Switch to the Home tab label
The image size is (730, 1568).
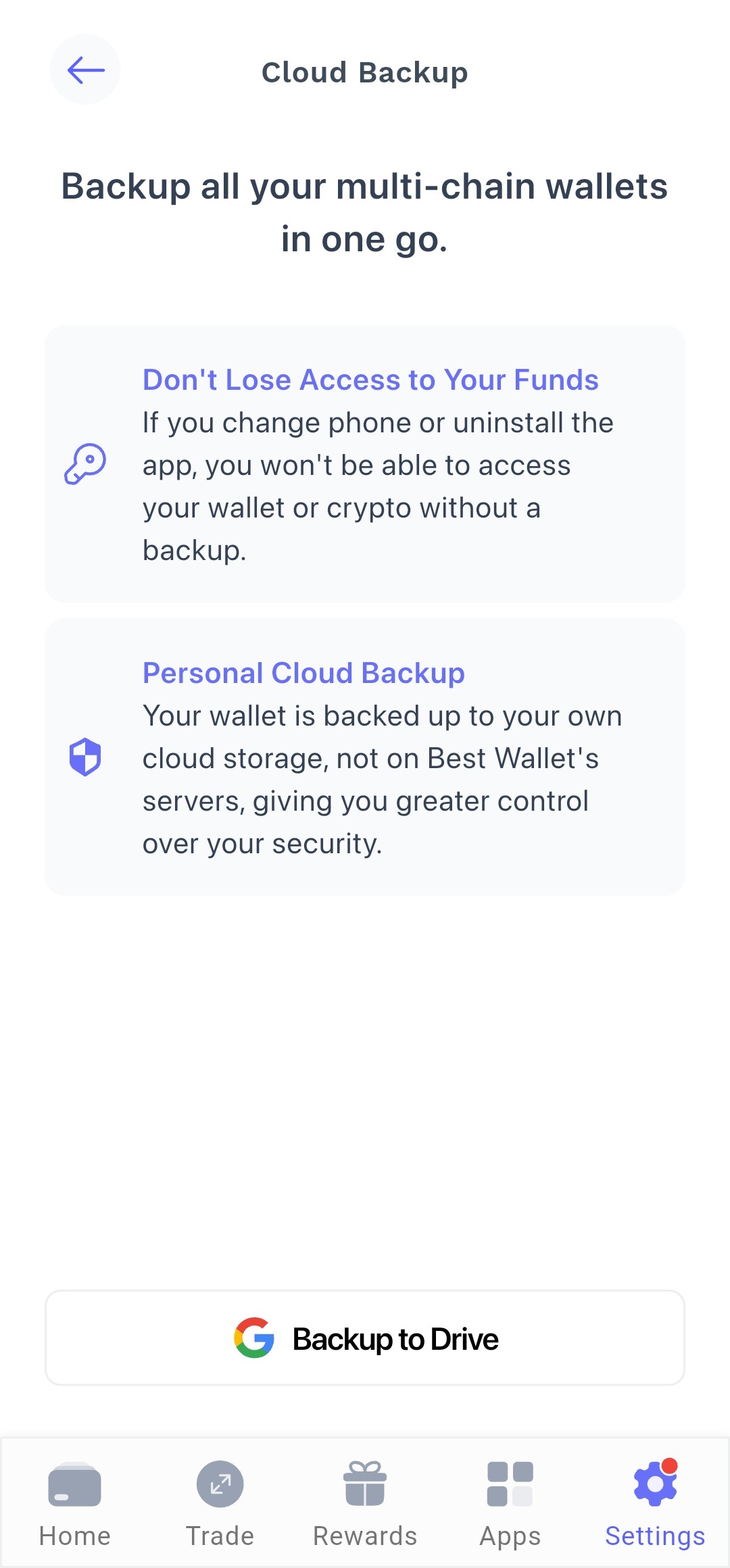(x=75, y=1536)
